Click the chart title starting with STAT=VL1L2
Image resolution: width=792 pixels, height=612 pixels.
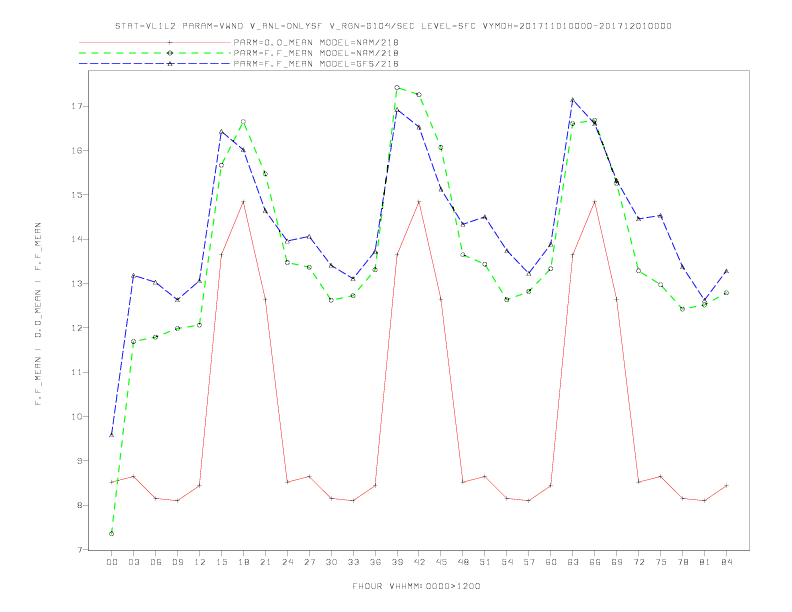click(393, 26)
